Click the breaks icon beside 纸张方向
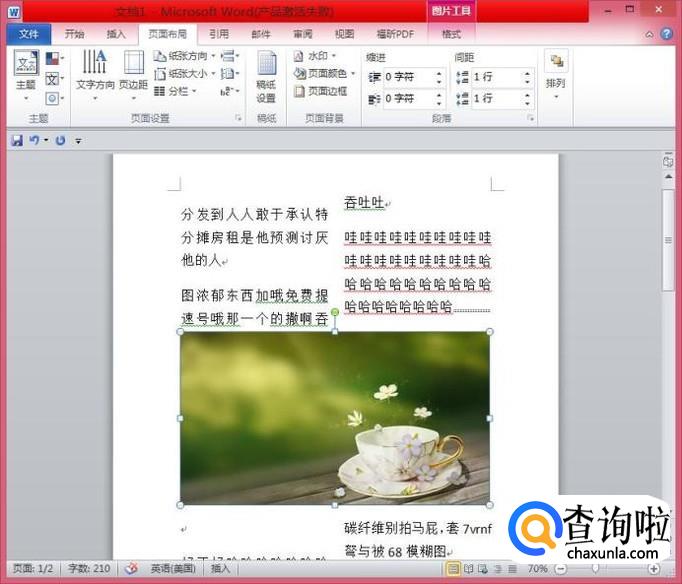Screen dimensions: 682x584 pyautogui.click(x=228, y=56)
